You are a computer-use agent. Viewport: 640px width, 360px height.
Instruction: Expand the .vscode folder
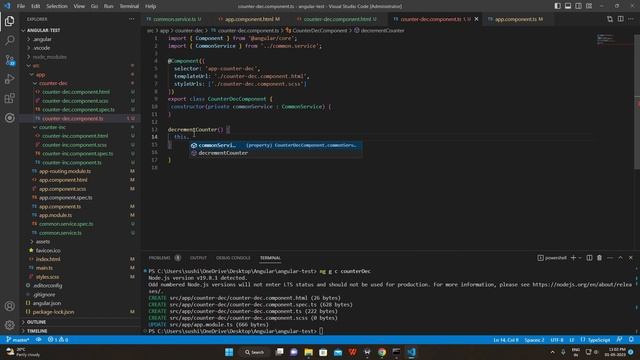click(41, 48)
